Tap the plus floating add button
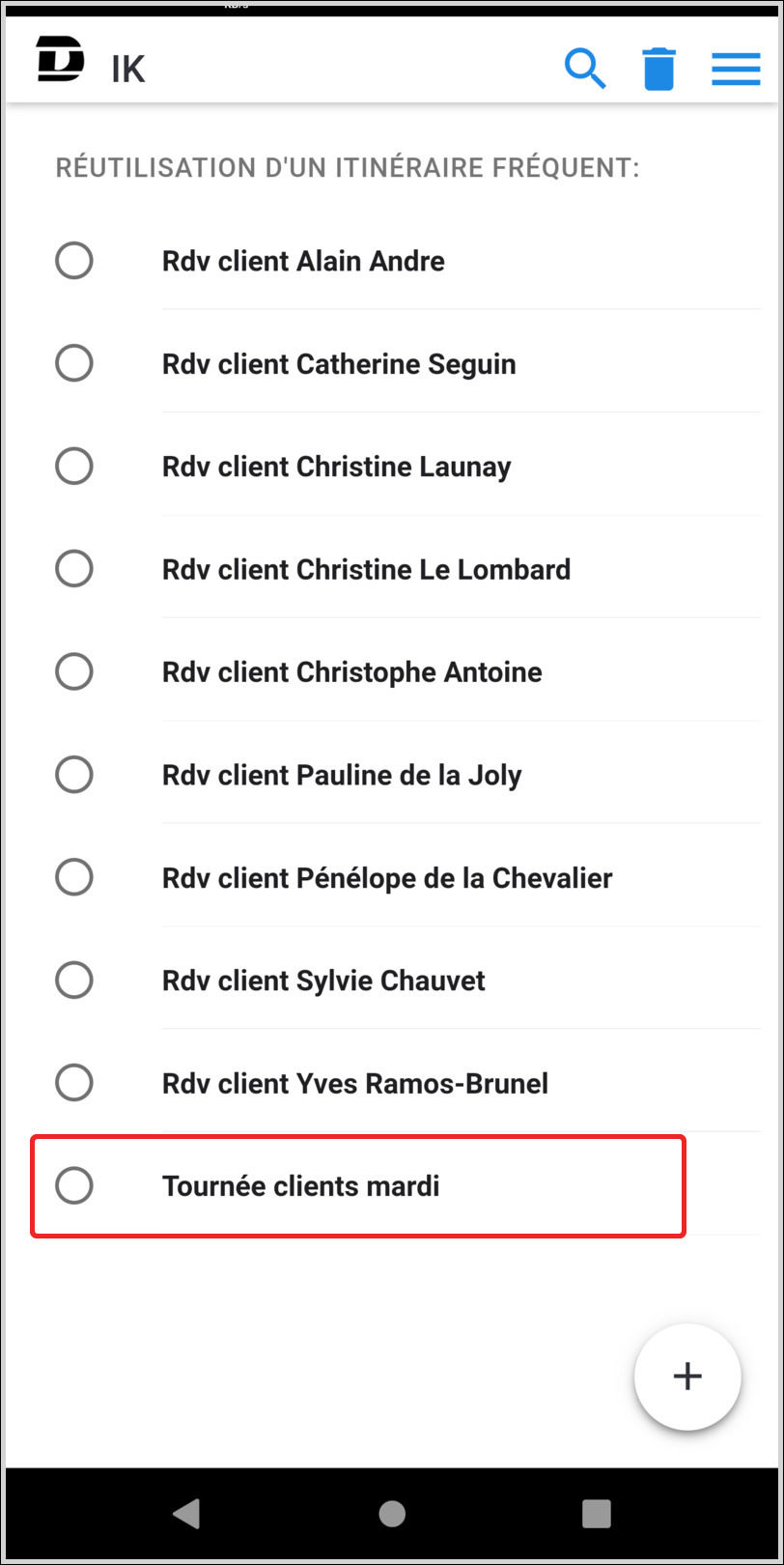This screenshot has height=1565, width=784. (x=687, y=1376)
